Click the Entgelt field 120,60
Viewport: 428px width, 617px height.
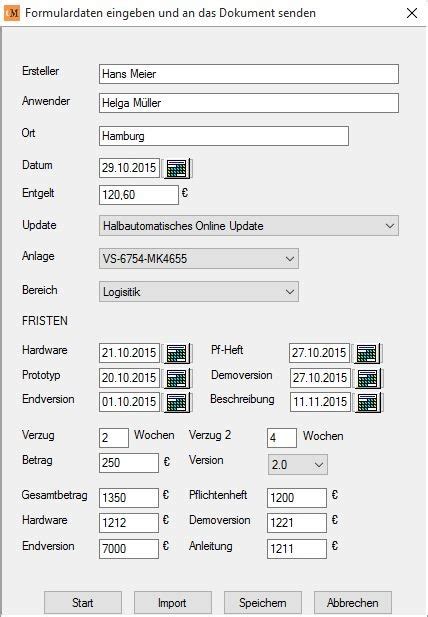click(x=139, y=195)
